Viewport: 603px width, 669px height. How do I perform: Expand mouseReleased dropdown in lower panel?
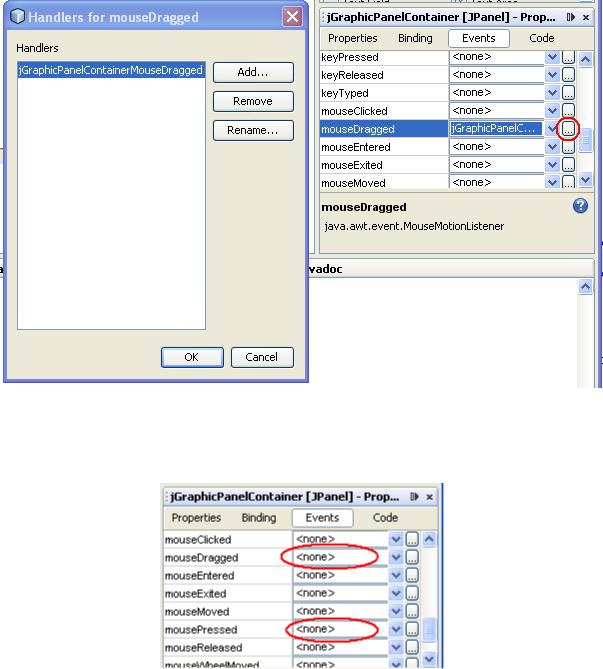pos(396,647)
